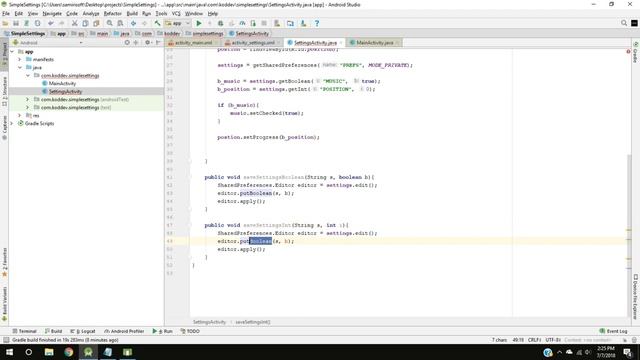This screenshot has width=640, height=360.
Task: Open the Event Log
Action: pos(613,331)
